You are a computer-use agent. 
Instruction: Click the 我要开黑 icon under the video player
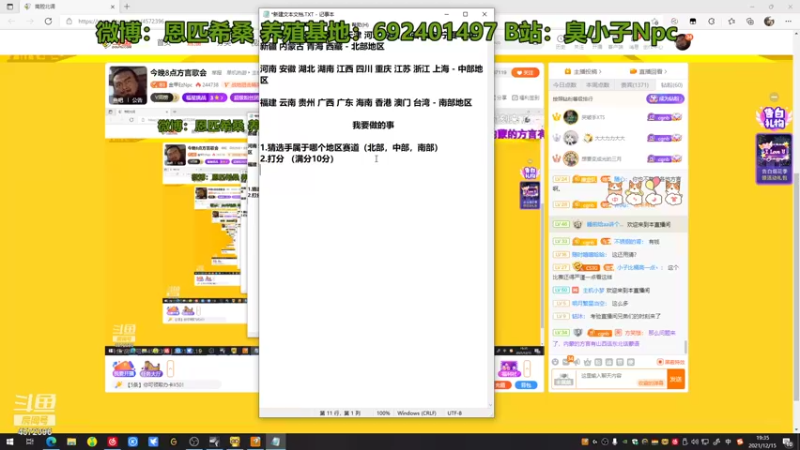(x=123, y=368)
